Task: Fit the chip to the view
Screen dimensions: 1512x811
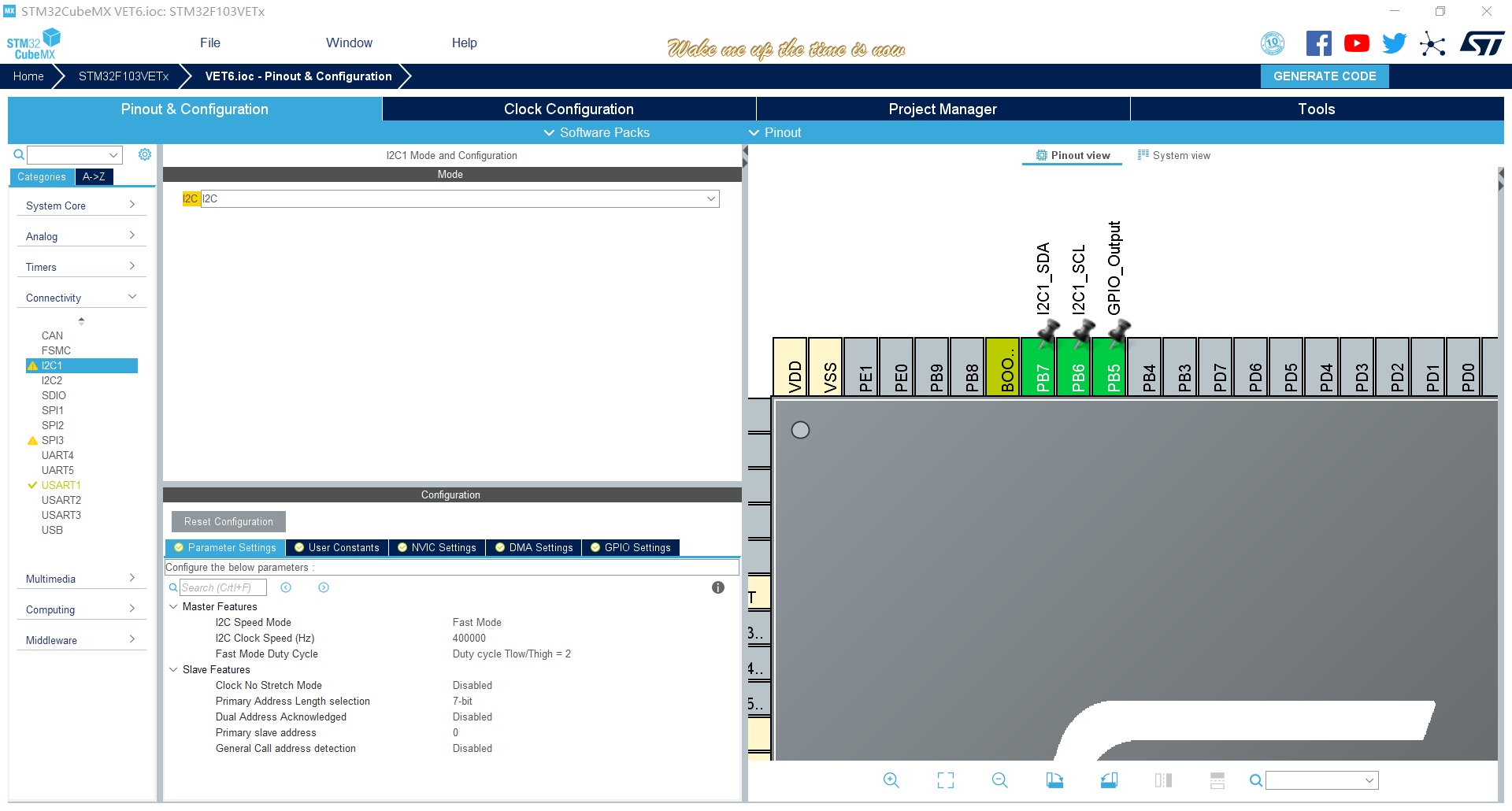Action: 946,780
